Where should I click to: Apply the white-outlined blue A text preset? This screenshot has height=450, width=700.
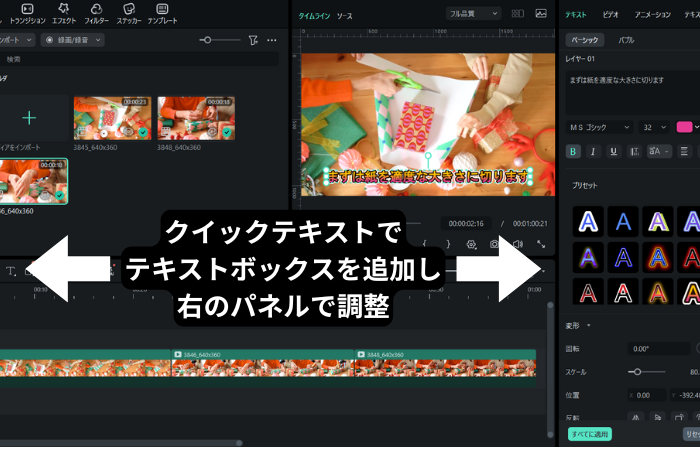point(588,221)
